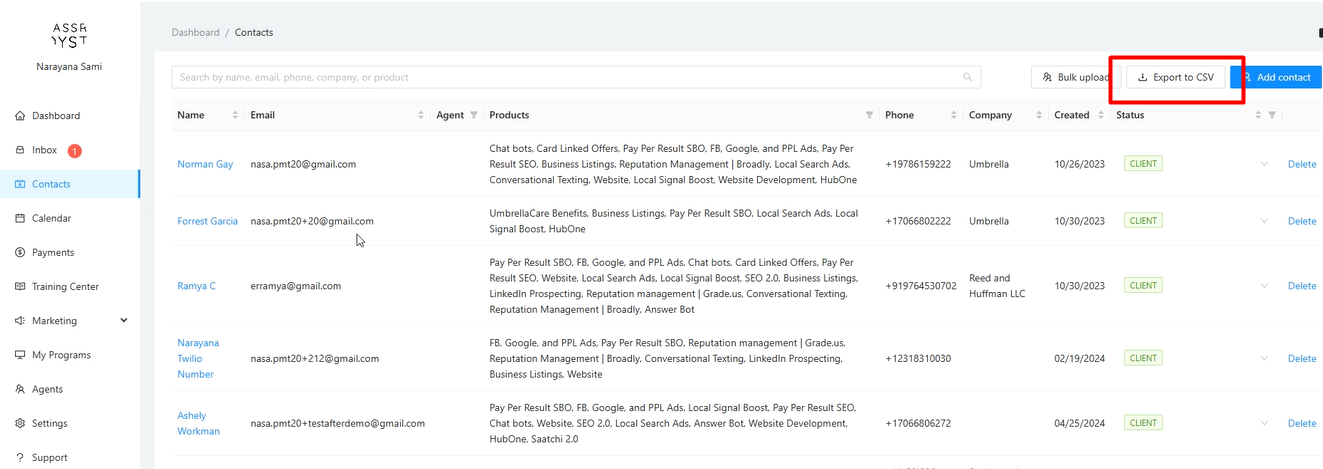Expand the Marketing submenu

[124, 321]
